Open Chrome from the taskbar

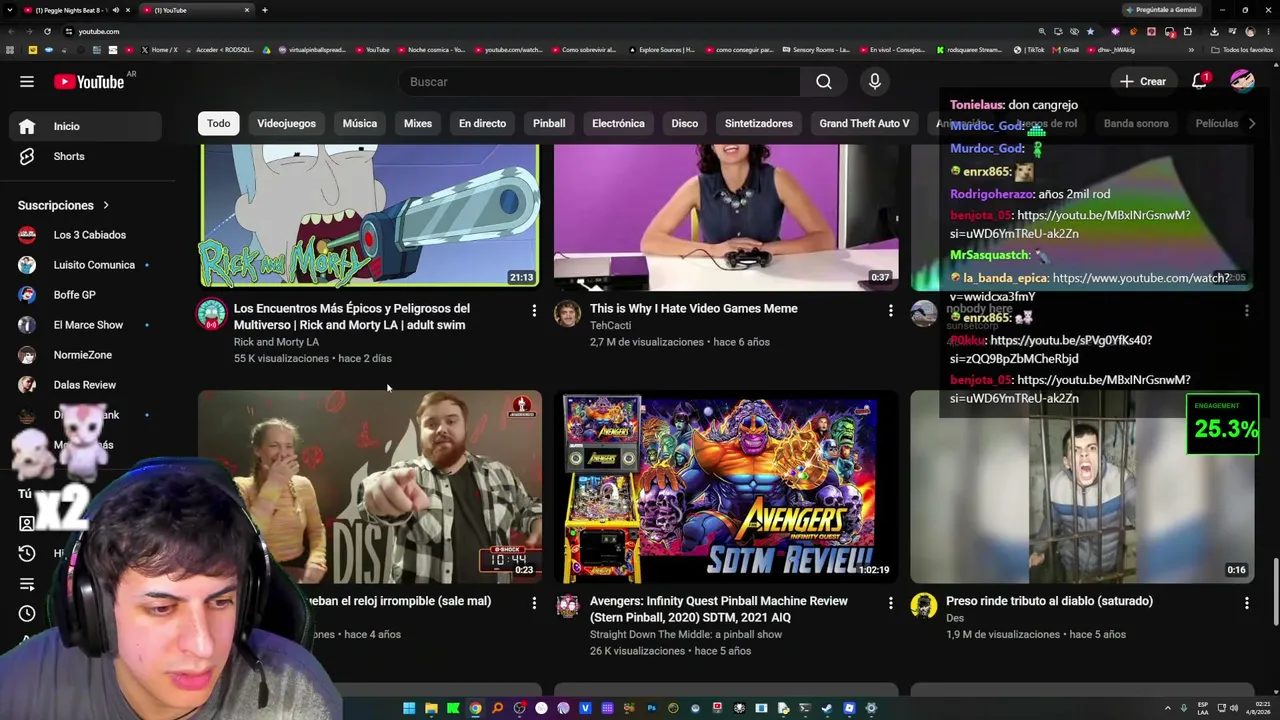pyautogui.click(x=475, y=708)
